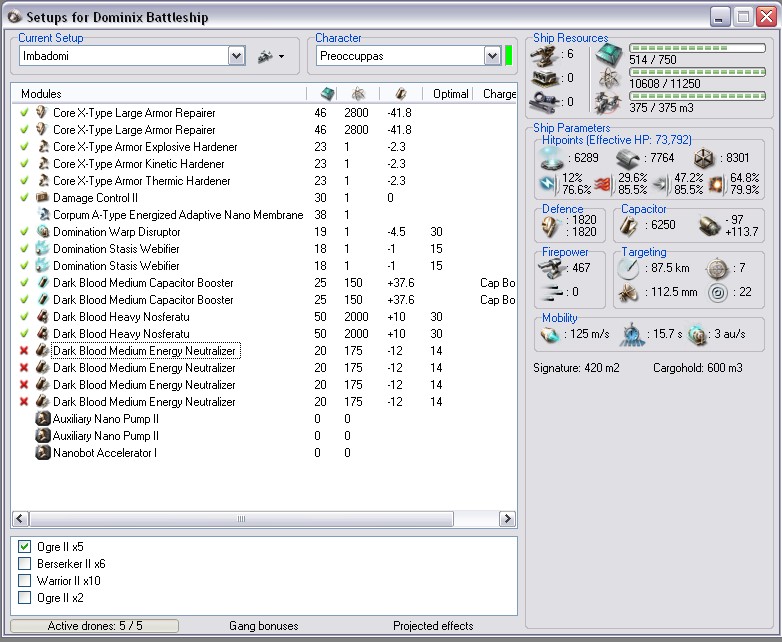Click the max velocity icon showing 125 m/s
Screen dimensions: 782x642
(x=550, y=335)
